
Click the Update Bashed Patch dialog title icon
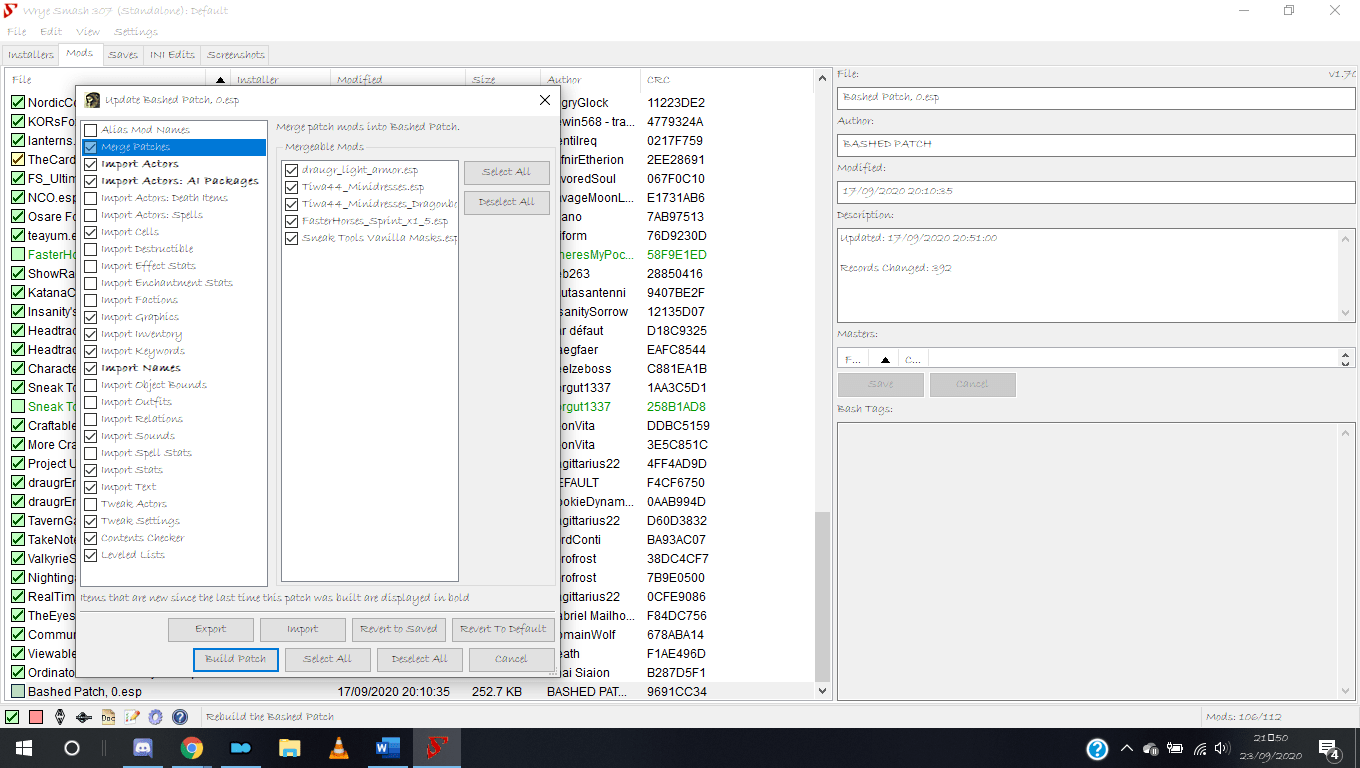click(x=93, y=100)
